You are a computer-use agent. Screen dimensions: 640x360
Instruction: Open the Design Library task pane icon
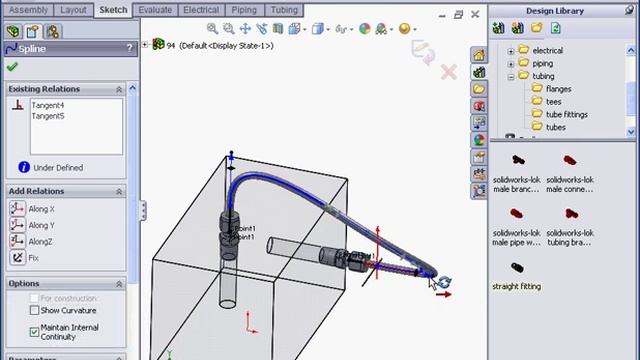[x=479, y=72]
